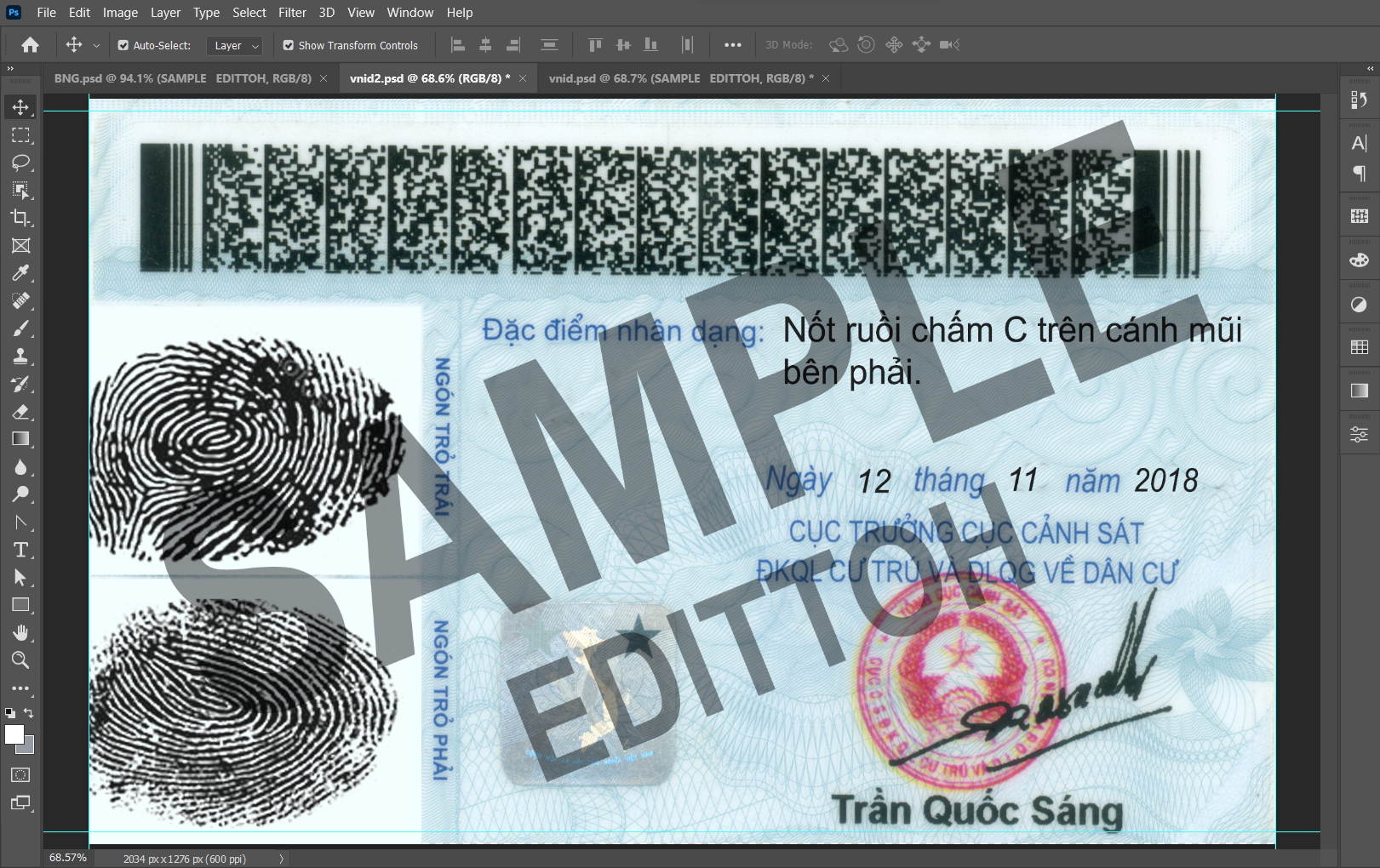Open the Paragraph panel icon
The height and width of the screenshot is (868, 1380).
[x=1360, y=173]
